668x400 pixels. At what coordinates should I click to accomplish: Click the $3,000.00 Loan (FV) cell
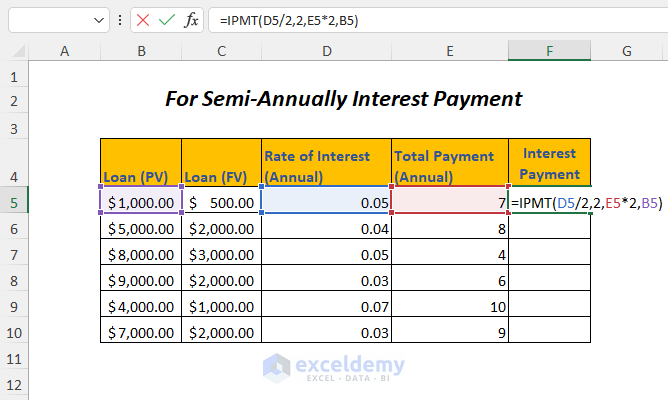coord(220,254)
